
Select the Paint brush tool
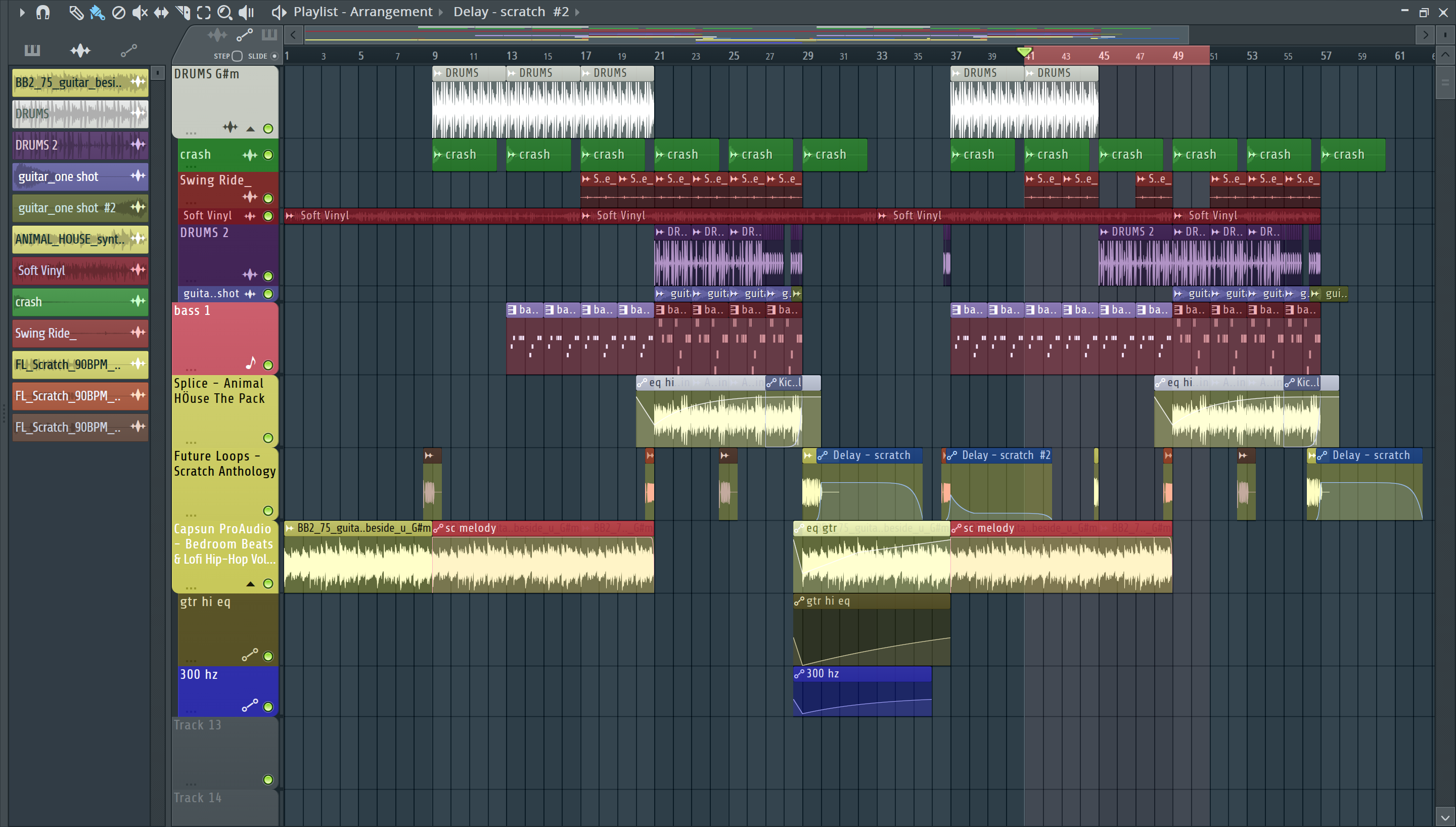[97, 12]
